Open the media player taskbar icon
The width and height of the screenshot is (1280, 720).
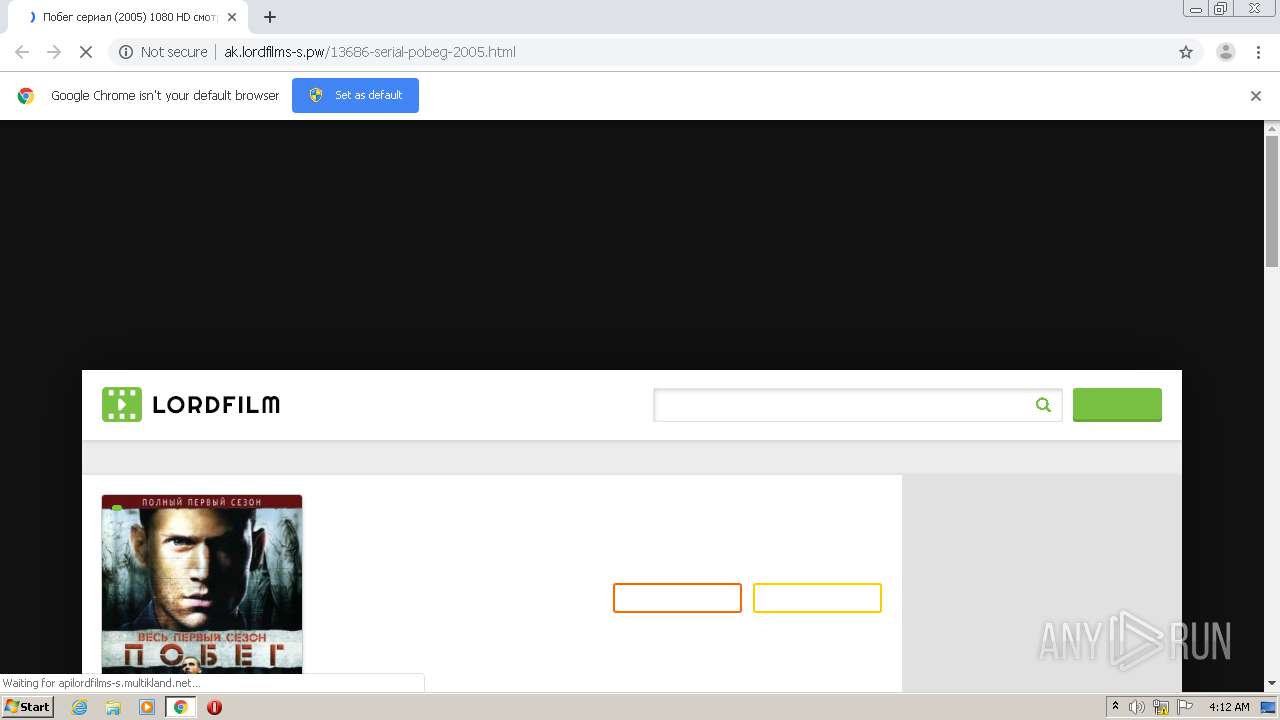[147, 707]
